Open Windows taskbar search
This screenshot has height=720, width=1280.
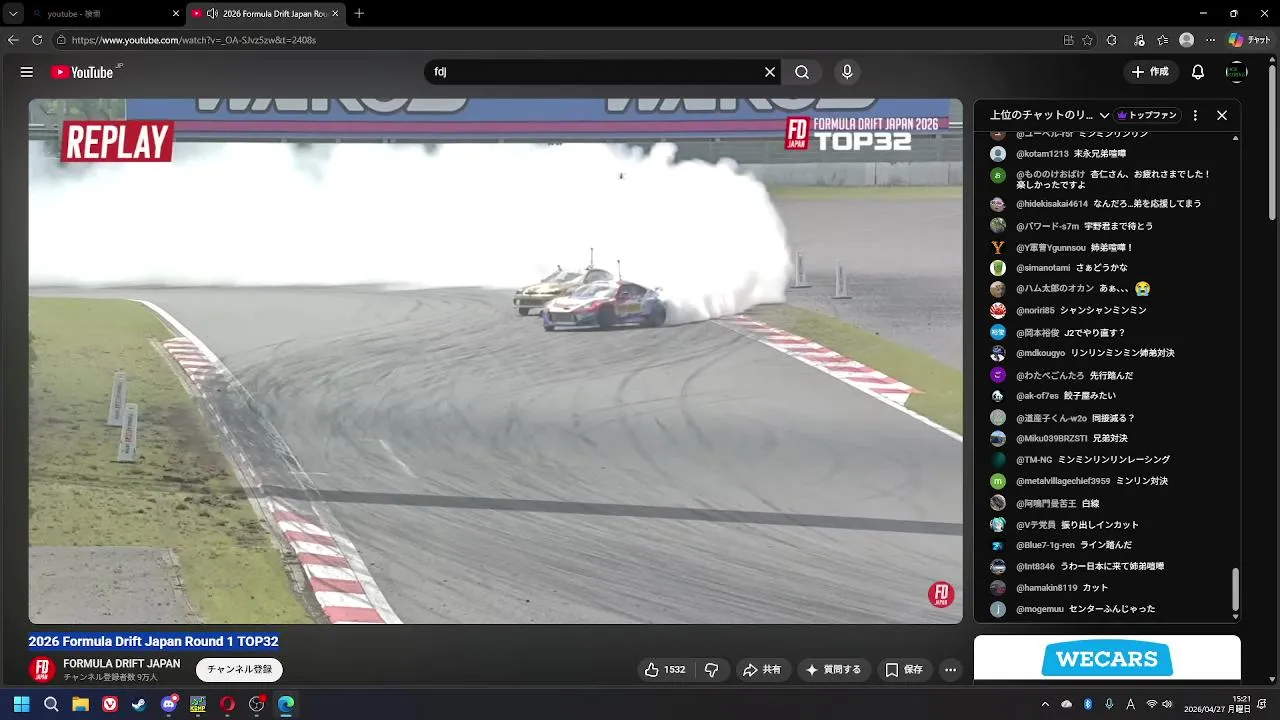coord(51,704)
